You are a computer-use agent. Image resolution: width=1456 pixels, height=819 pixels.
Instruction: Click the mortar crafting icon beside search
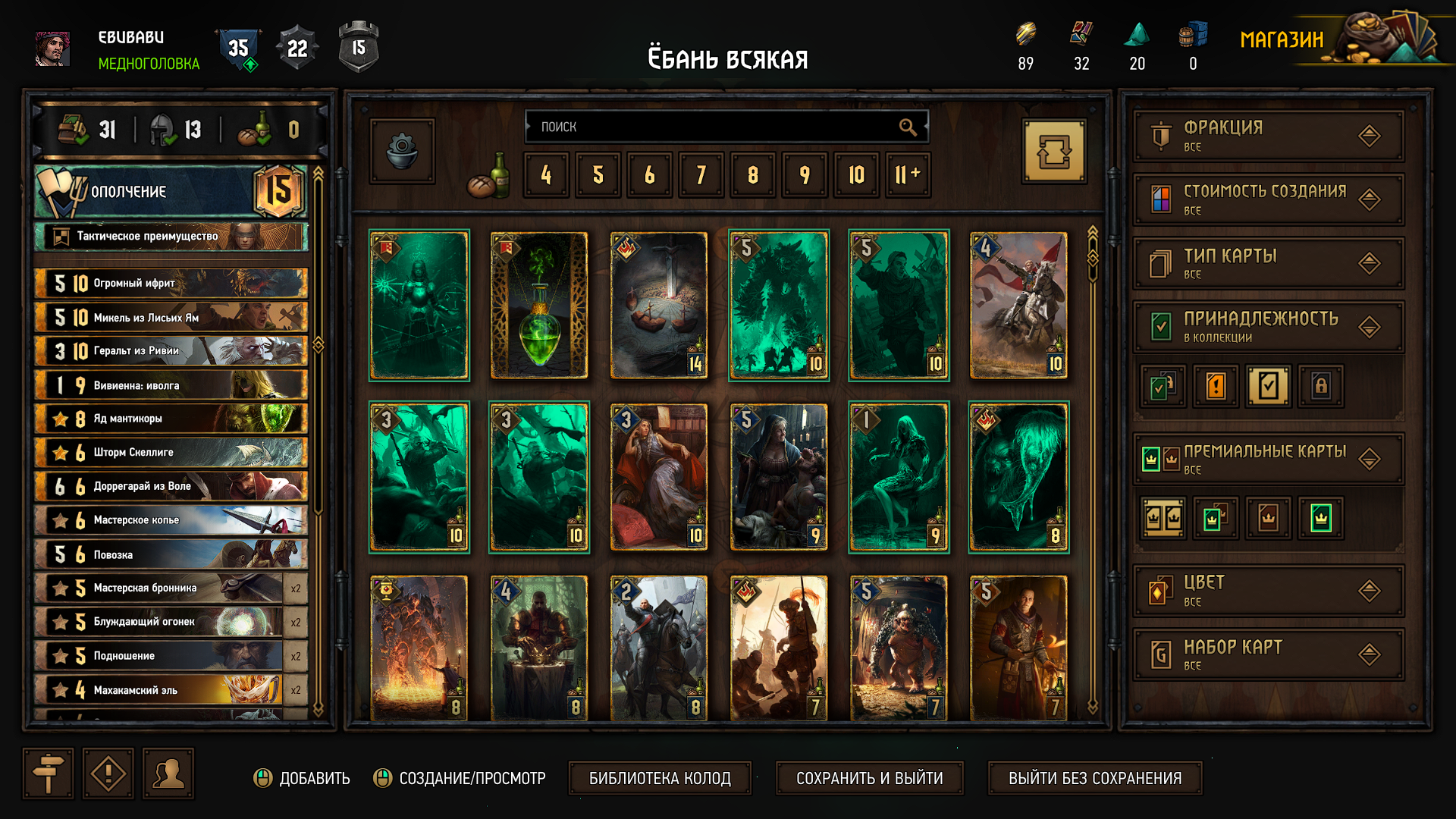[x=402, y=151]
